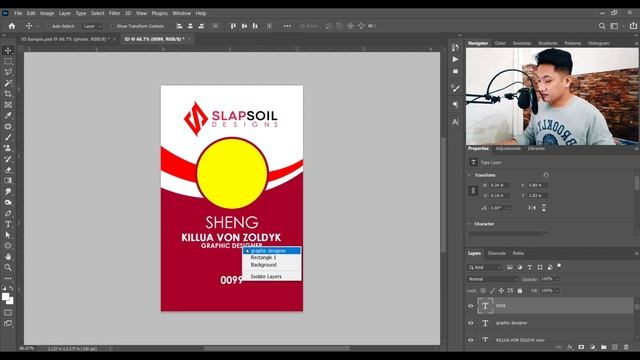Image resolution: width=640 pixels, height=360 pixels.
Task: Select the Pen tool
Action: pyautogui.click(x=8, y=213)
